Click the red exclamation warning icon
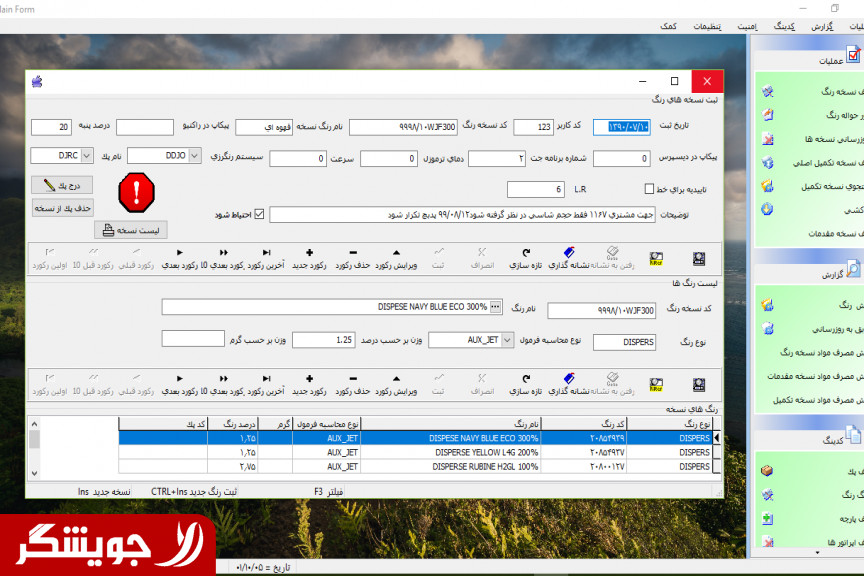Image resolution: width=864 pixels, height=576 pixels. pos(136,191)
